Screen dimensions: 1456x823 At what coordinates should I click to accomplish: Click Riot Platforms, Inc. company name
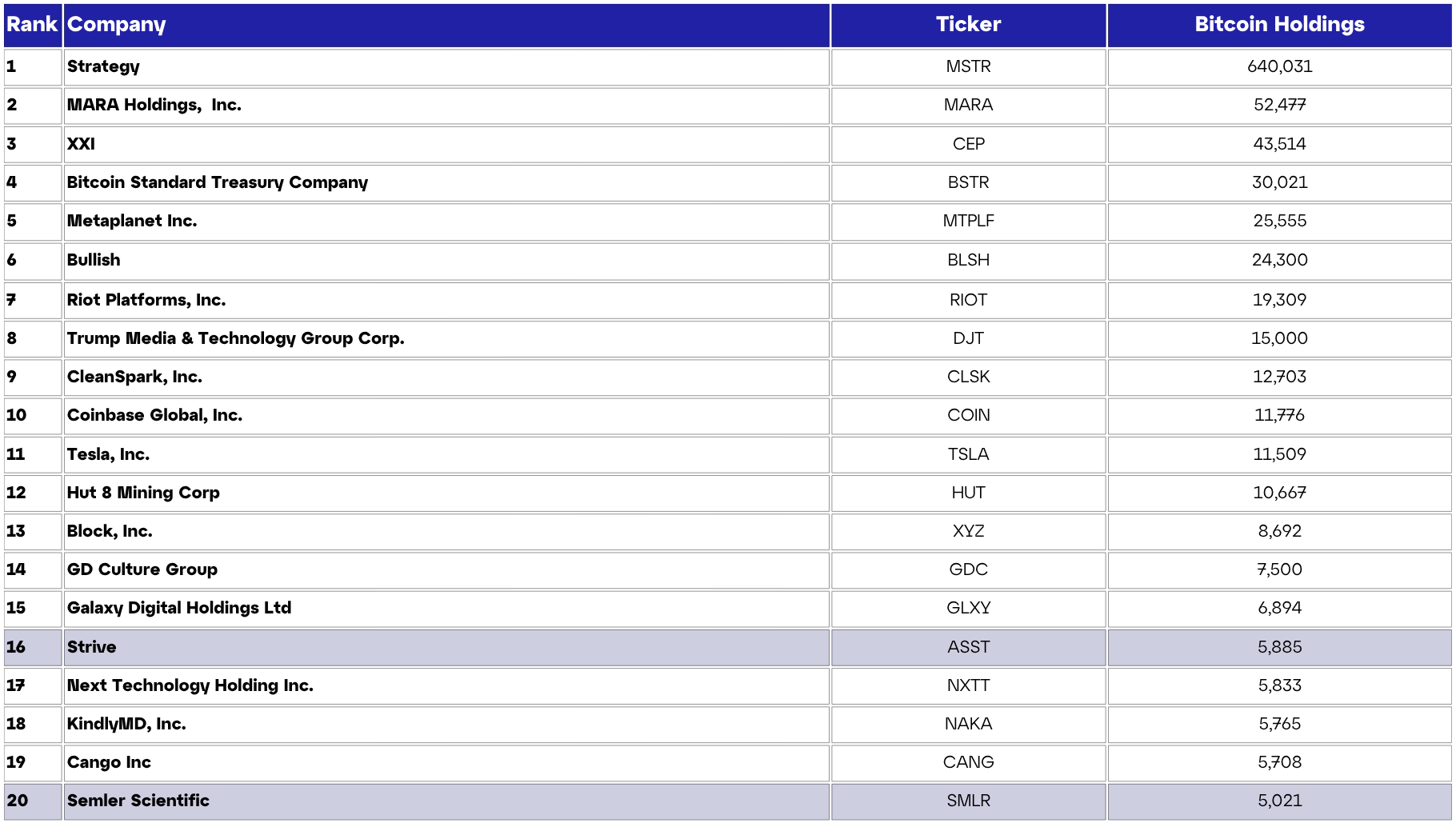146,301
